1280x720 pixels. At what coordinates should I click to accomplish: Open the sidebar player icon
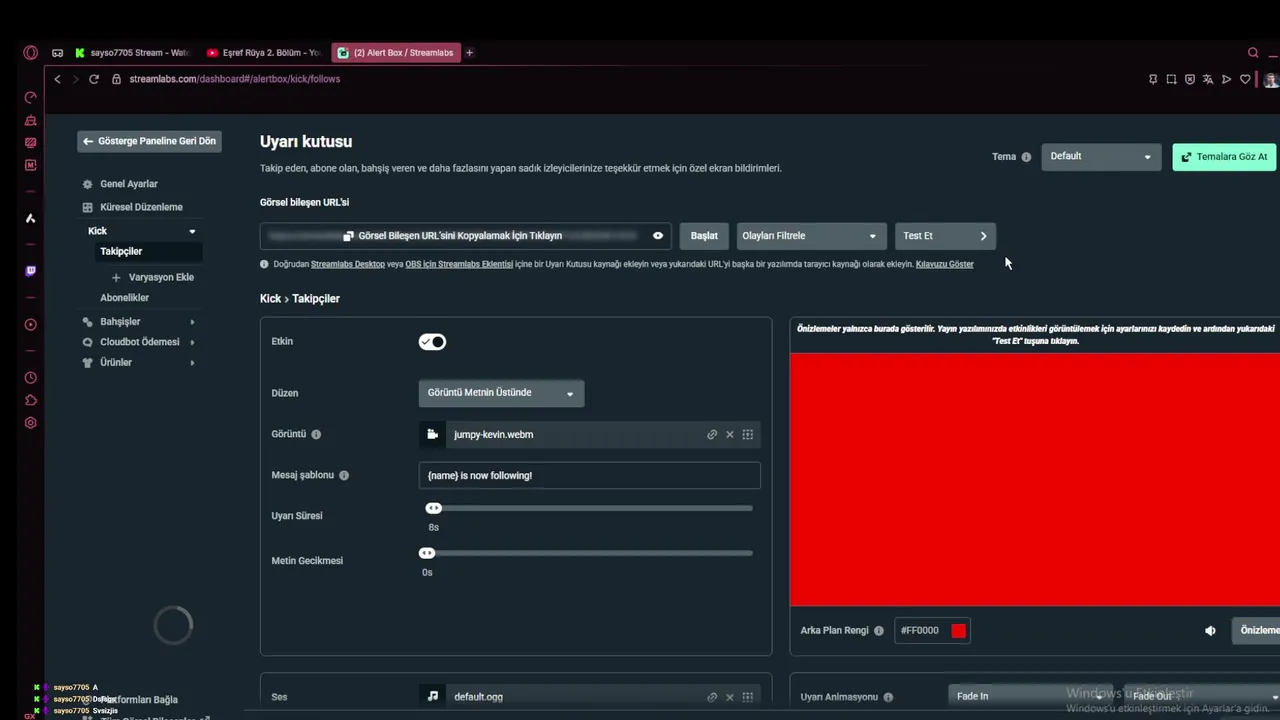pos(30,324)
